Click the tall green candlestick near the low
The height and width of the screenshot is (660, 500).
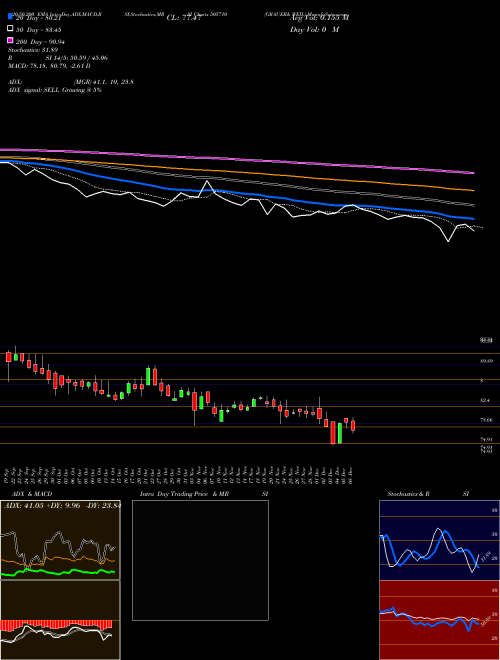(x=340, y=433)
